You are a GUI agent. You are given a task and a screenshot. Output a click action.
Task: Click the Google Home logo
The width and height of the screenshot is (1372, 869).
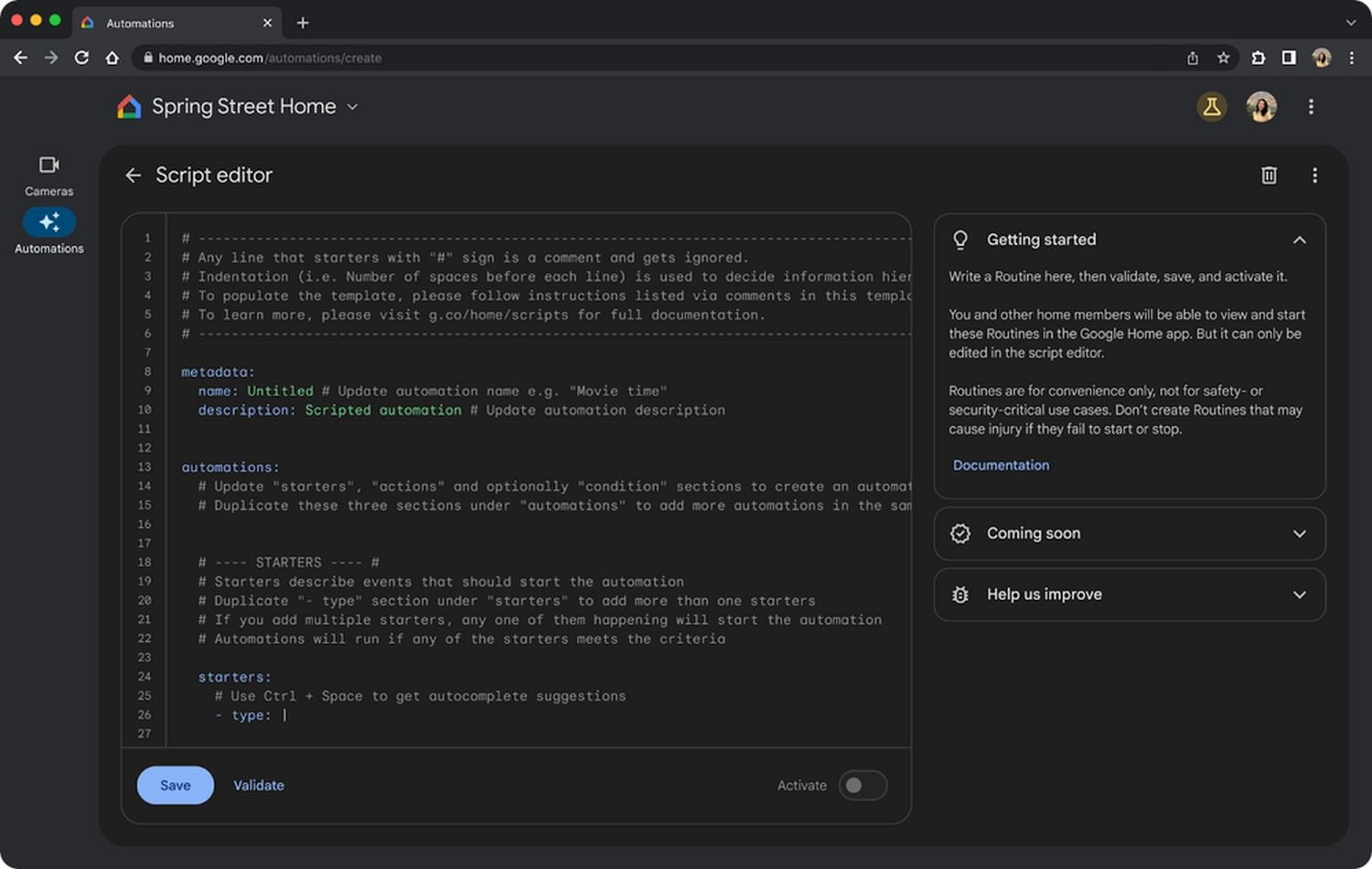[129, 107]
